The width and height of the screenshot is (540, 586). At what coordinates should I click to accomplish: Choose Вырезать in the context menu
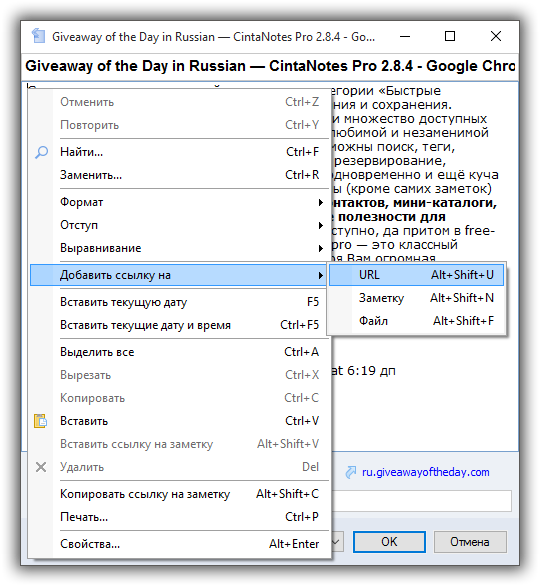pos(179,375)
